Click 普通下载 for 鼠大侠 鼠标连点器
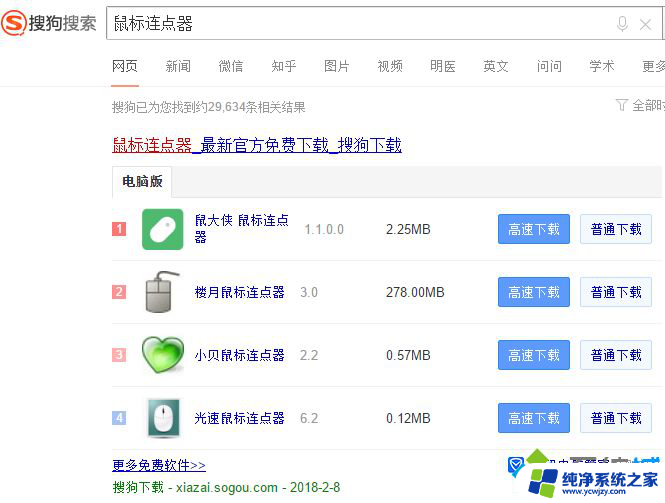665x503 pixels. point(616,229)
